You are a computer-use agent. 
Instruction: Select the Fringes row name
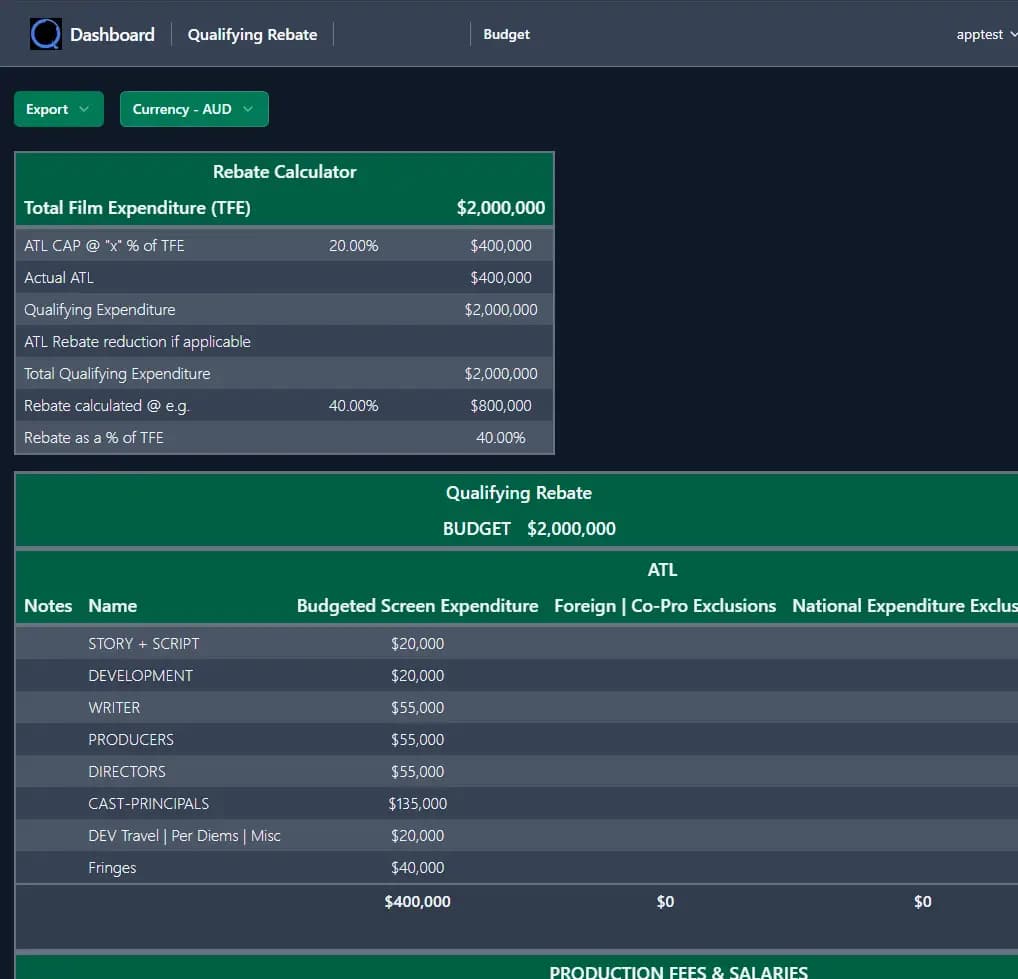[112, 868]
